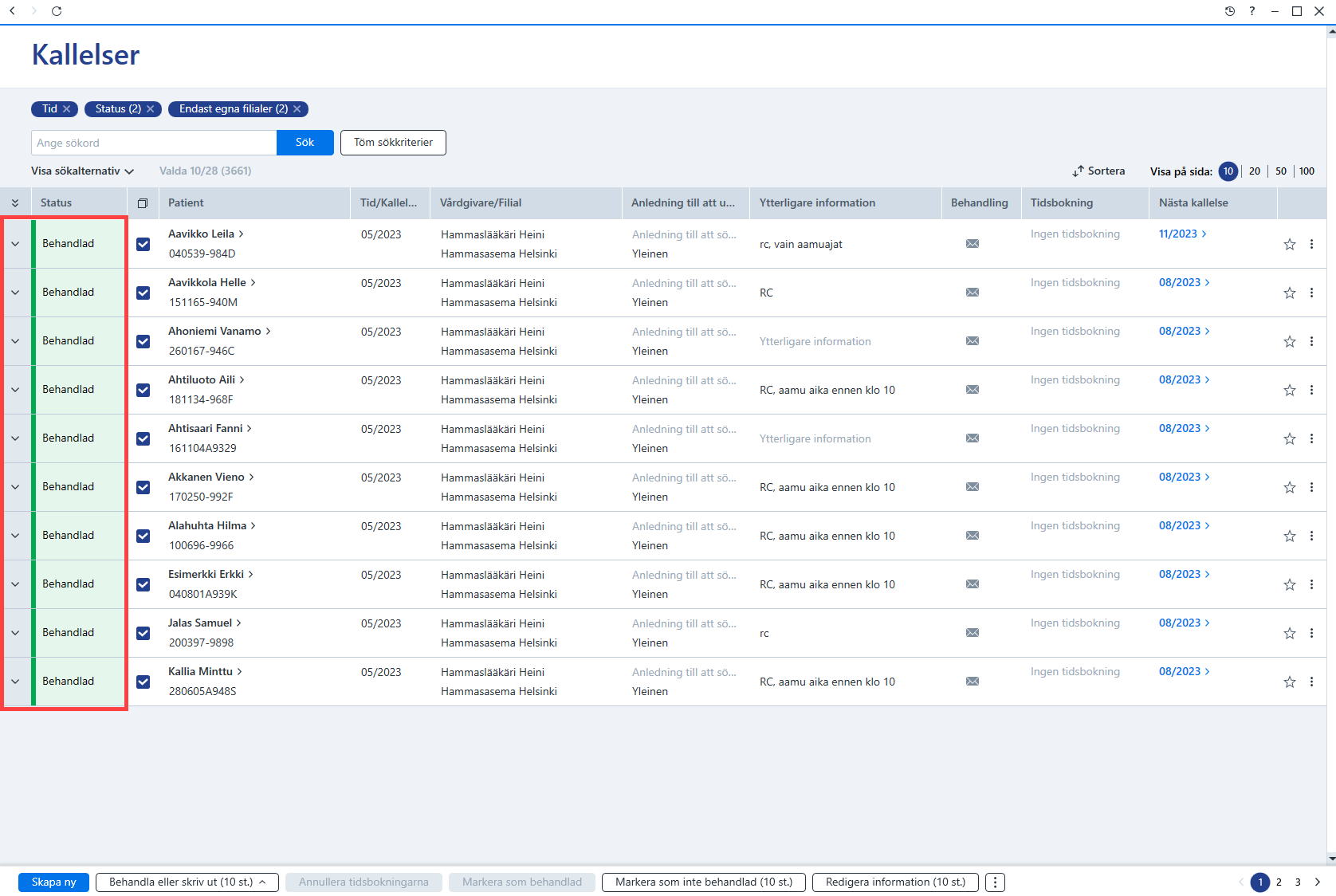The height and width of the screenshot is (896, 1336).
Task: Click the Töm sökkriterier button
Action: [x=393, y=143]
